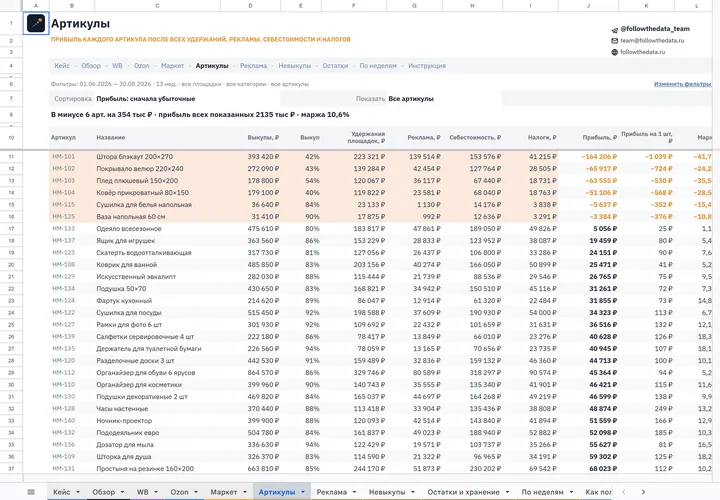
Task: Click the @followthedata_team contact link
Action: pos(655,28)
